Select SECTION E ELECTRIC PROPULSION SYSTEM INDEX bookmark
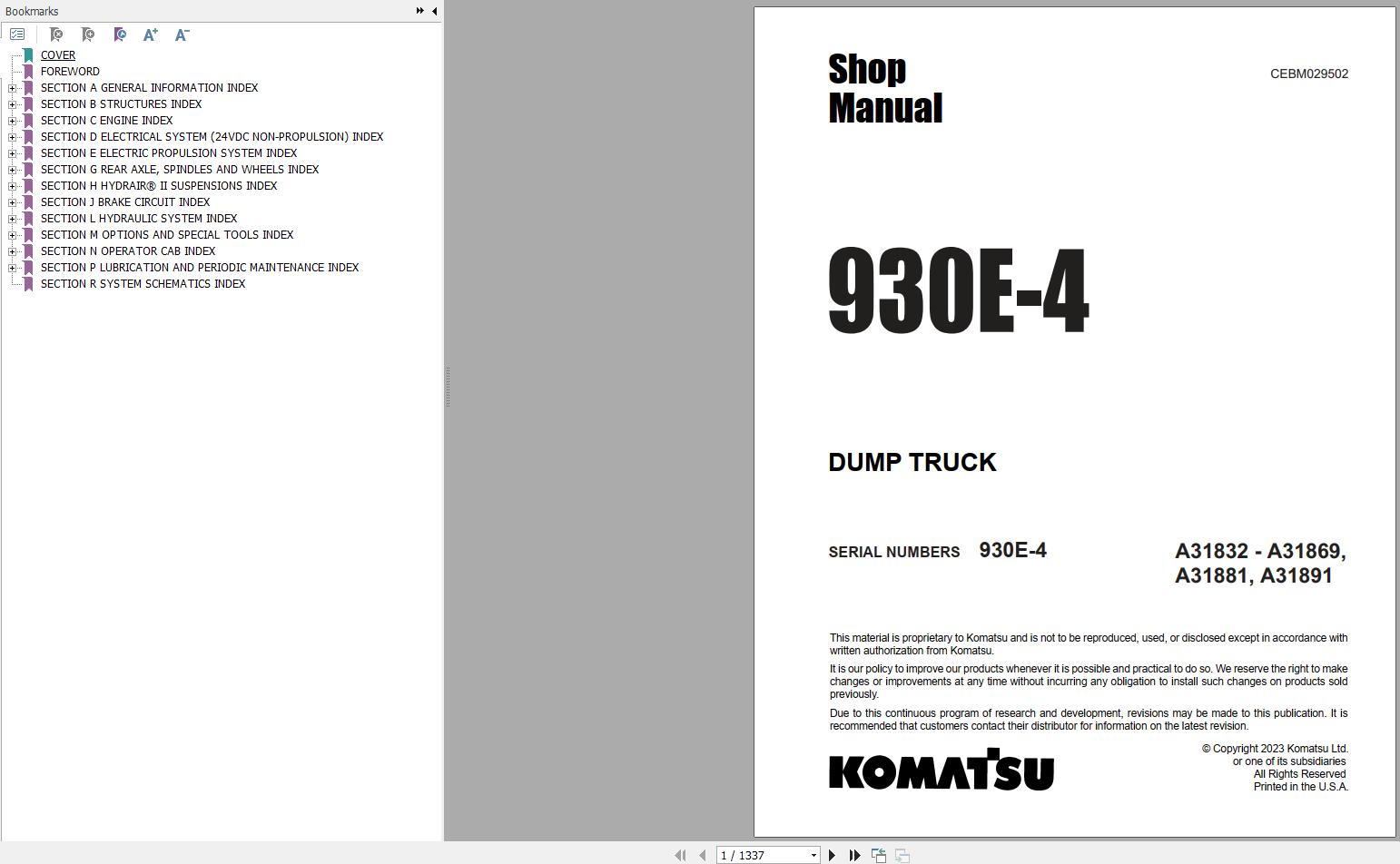Viewport: 1400px width, 864px height. 169,153
